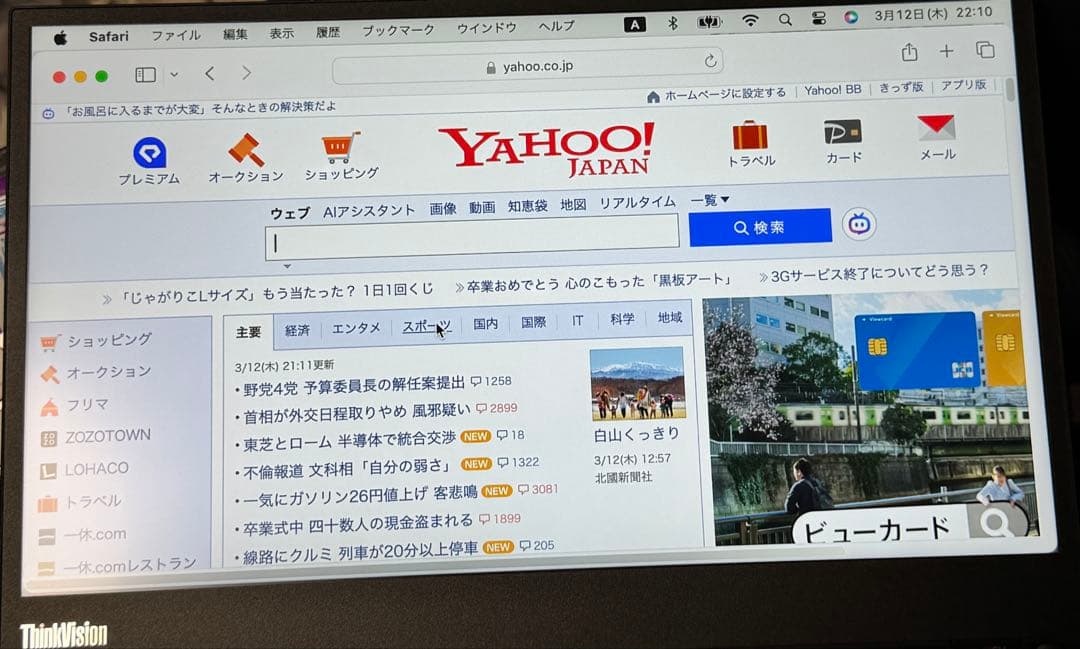Open the Apple menu logo
The height and width of the screenshot is (649, 1080).
coord(60,38)
